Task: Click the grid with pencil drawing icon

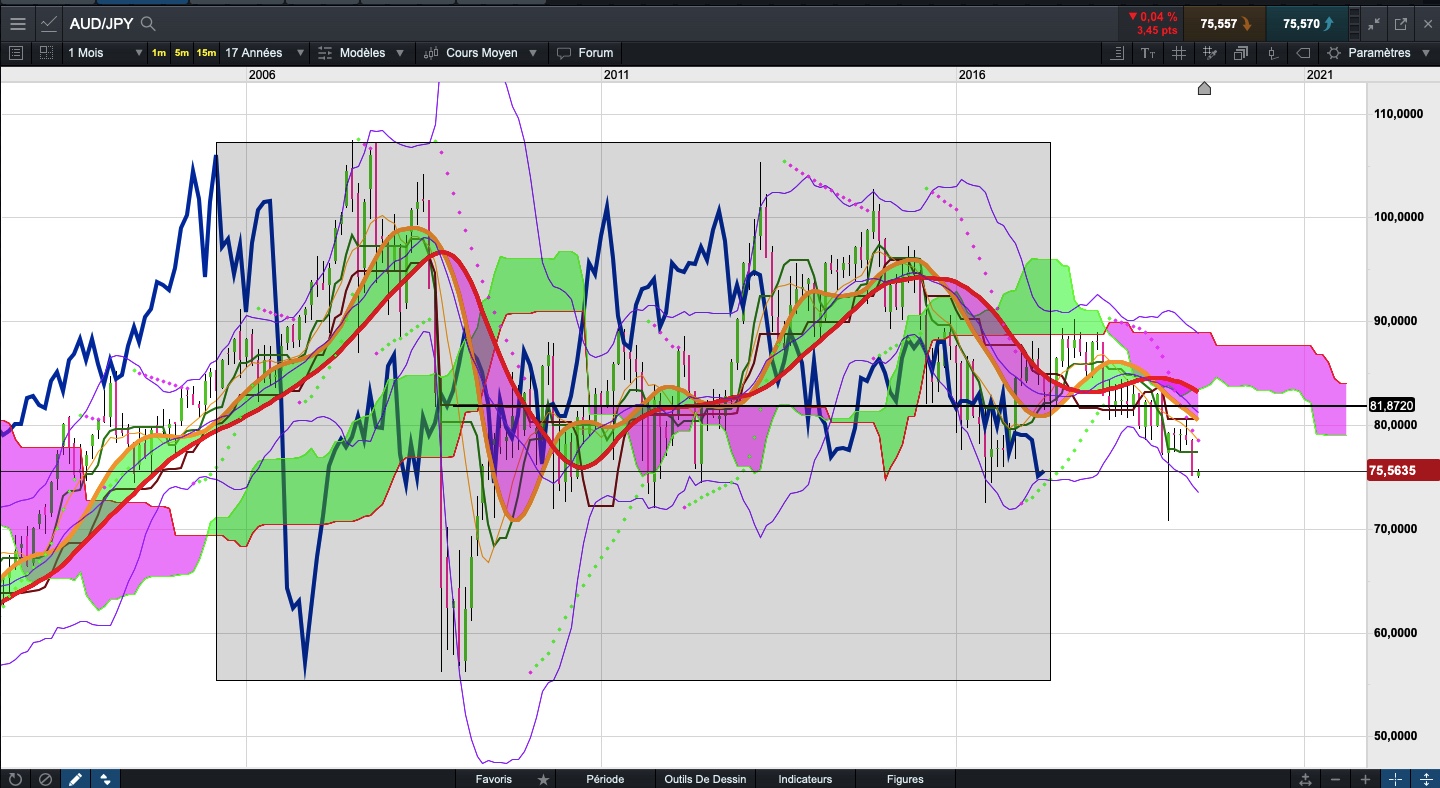Action: [x=1210, y=53]
